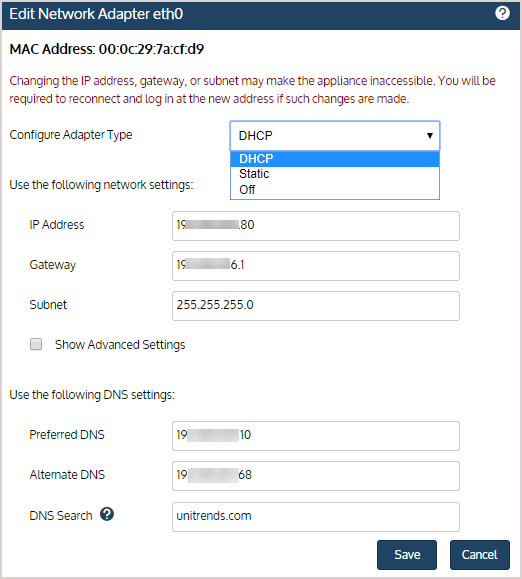Click the Show Advanced Settings label

(x=120, y=345)
